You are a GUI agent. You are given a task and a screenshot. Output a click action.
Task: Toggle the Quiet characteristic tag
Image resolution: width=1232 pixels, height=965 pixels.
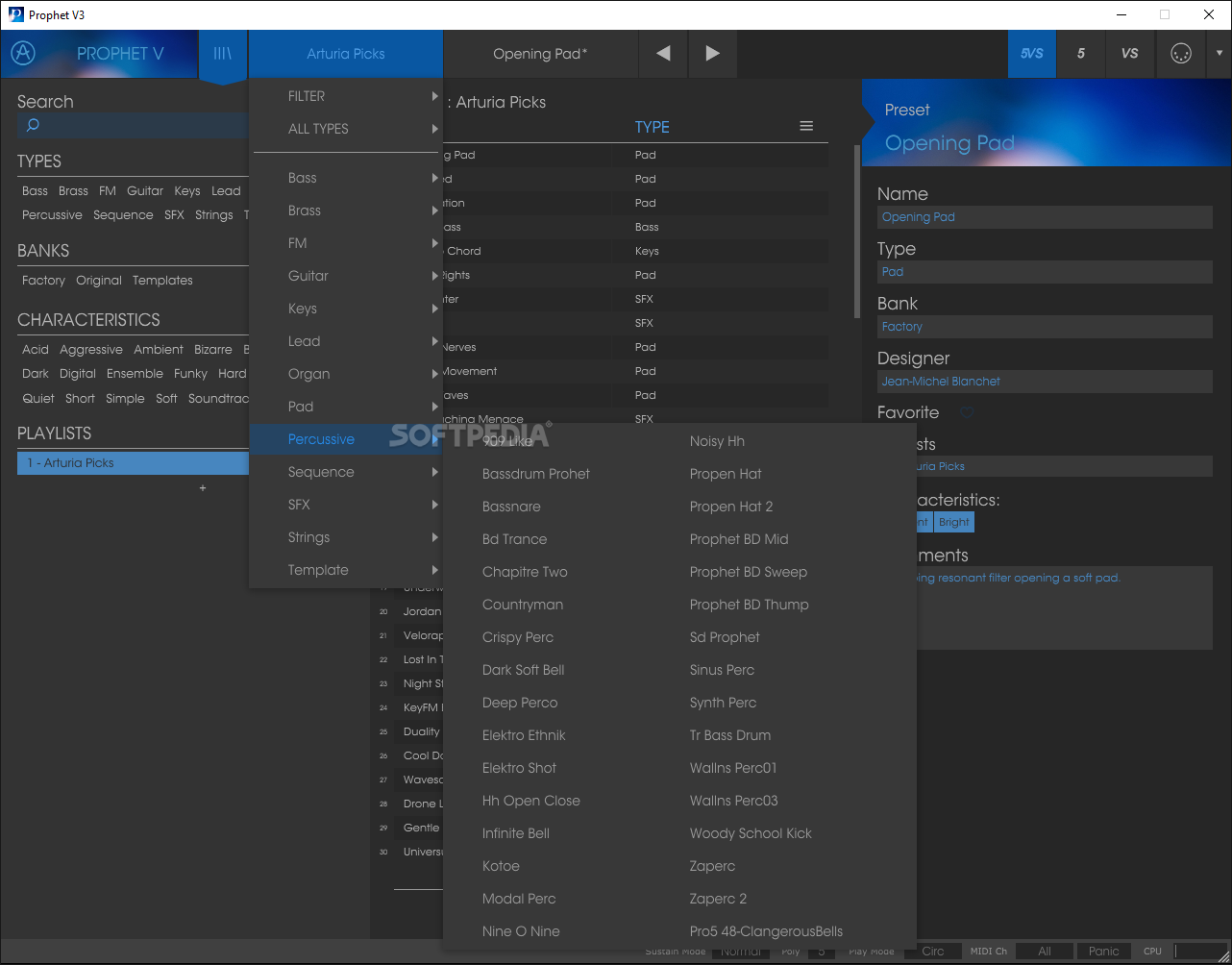[x=38, y=399]
